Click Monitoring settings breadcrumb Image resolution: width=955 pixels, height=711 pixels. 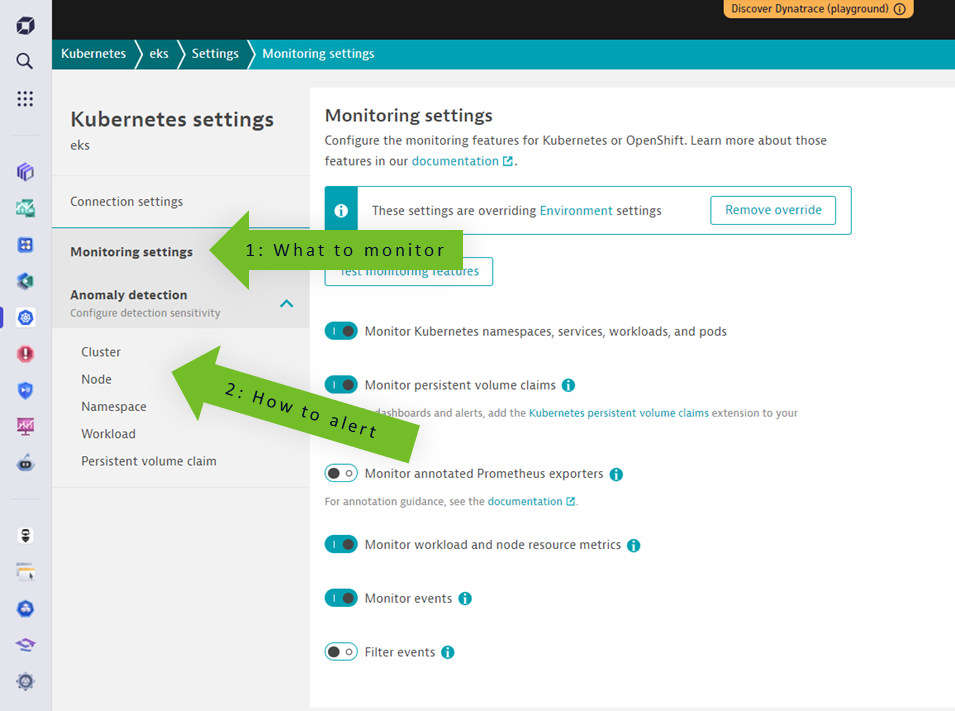tap(318, 54)
